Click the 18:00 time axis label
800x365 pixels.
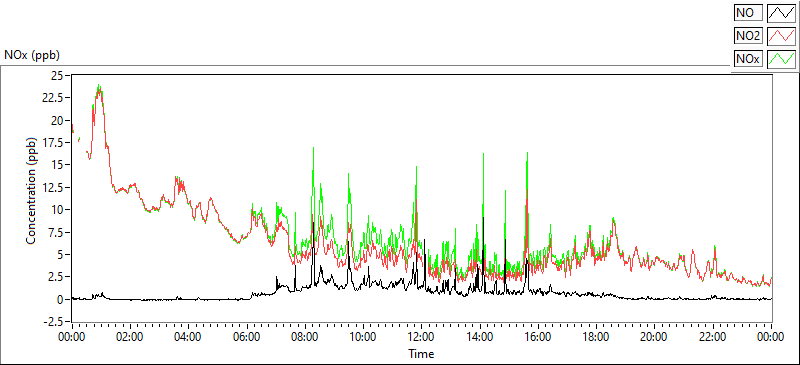(596, 336)
